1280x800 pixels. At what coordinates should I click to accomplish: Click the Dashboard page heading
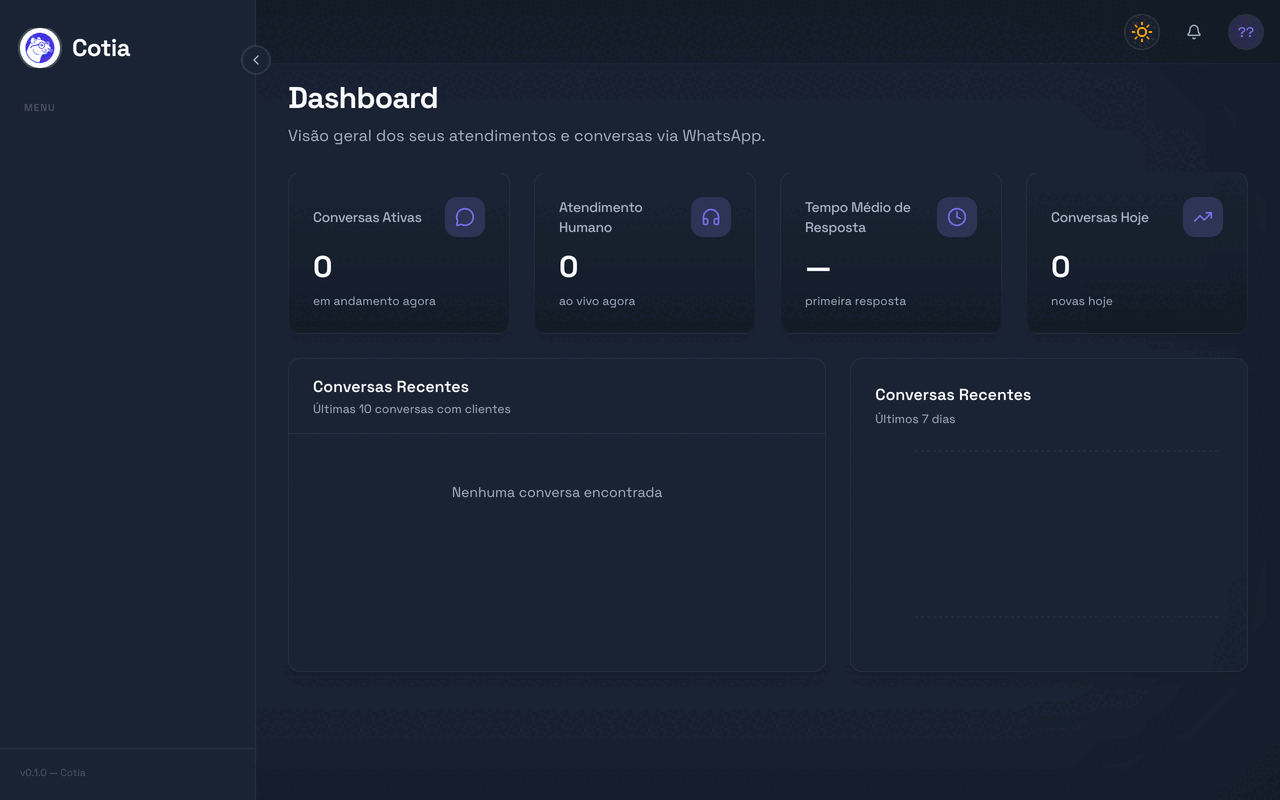(363, 98)
